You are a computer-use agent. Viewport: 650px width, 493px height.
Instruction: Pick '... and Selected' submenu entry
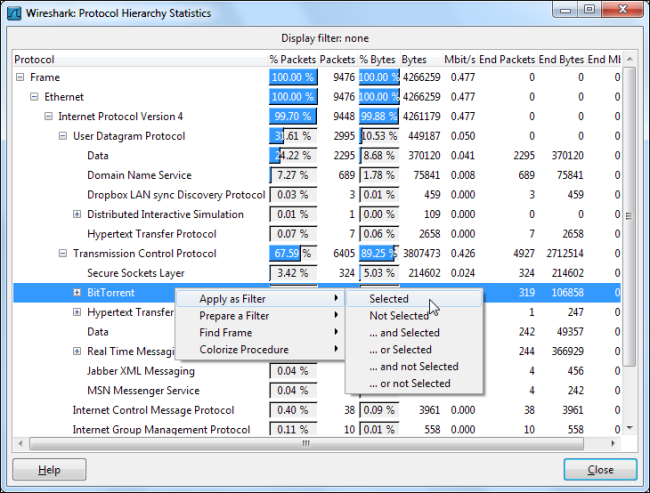point(404,333)
